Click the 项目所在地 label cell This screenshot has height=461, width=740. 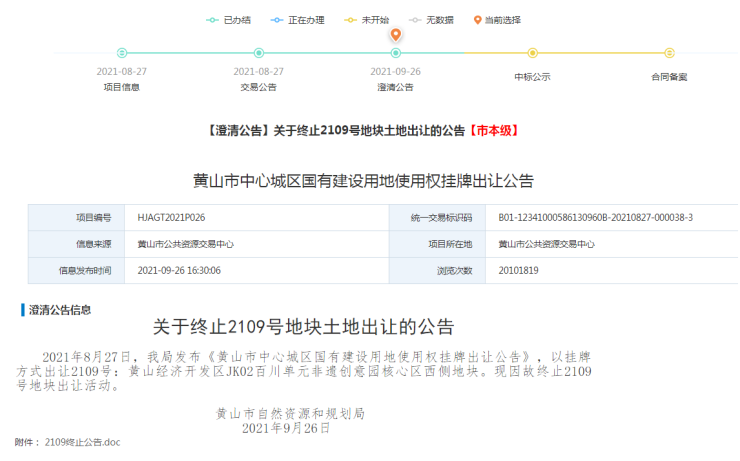click(437, 244)
